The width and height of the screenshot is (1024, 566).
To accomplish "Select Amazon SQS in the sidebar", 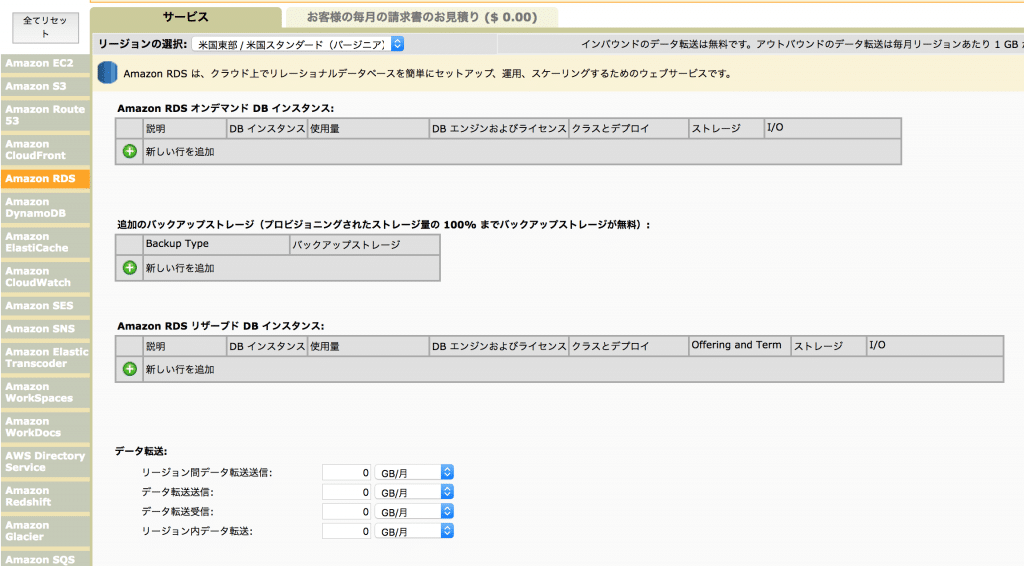I will [45, 559].
